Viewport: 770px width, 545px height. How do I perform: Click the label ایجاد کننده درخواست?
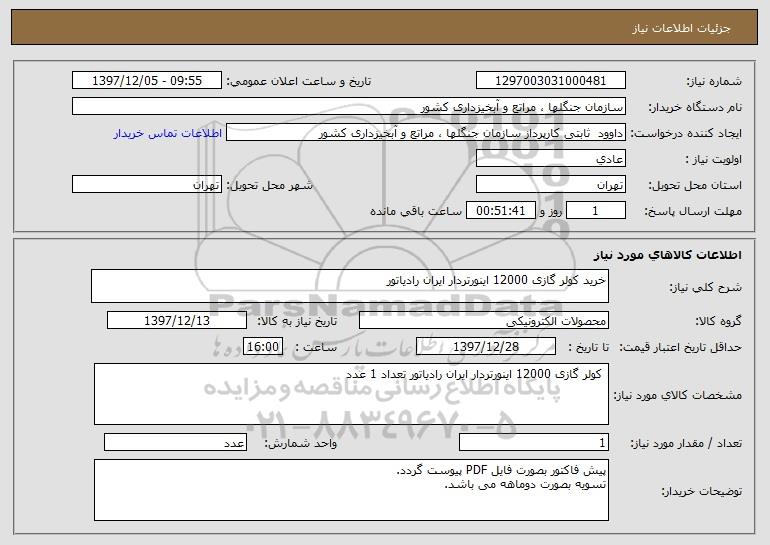686,134
